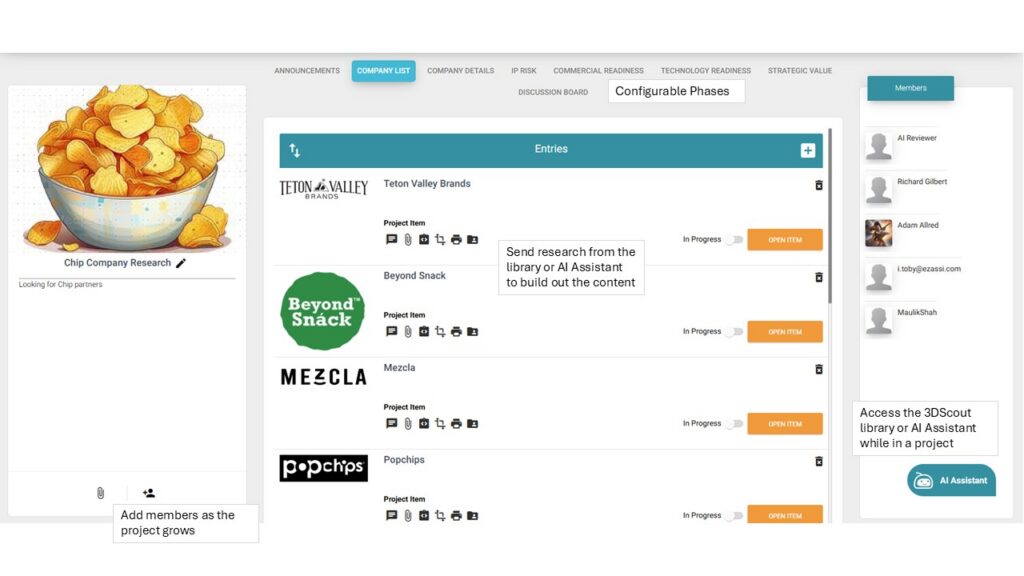
Task: Click the entries list vertical scrollbar
Action: (x=830, y=216)
